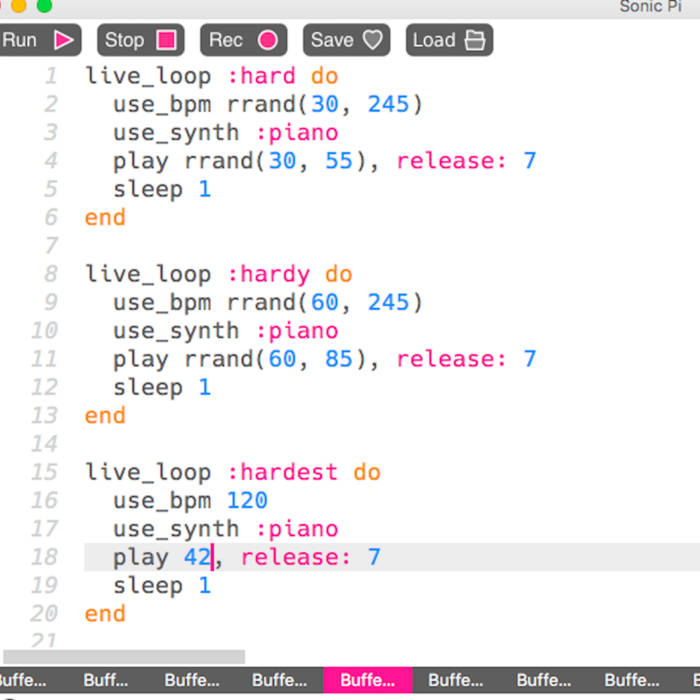The image size is (700, 700).
Task: Open the leftmost buffer tab
Action: 22,680
